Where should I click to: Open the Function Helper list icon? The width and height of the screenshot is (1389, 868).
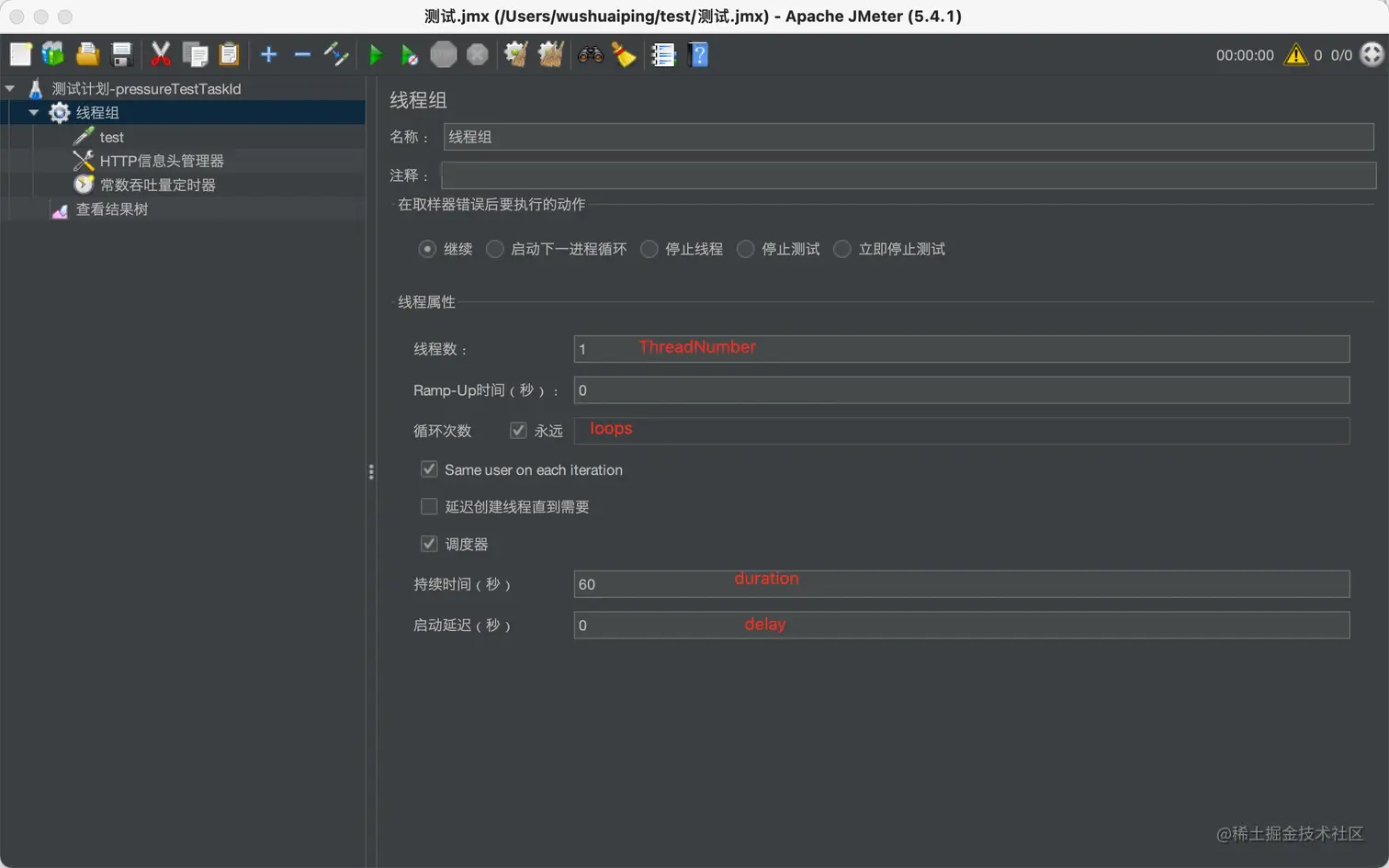pos(663,55)
